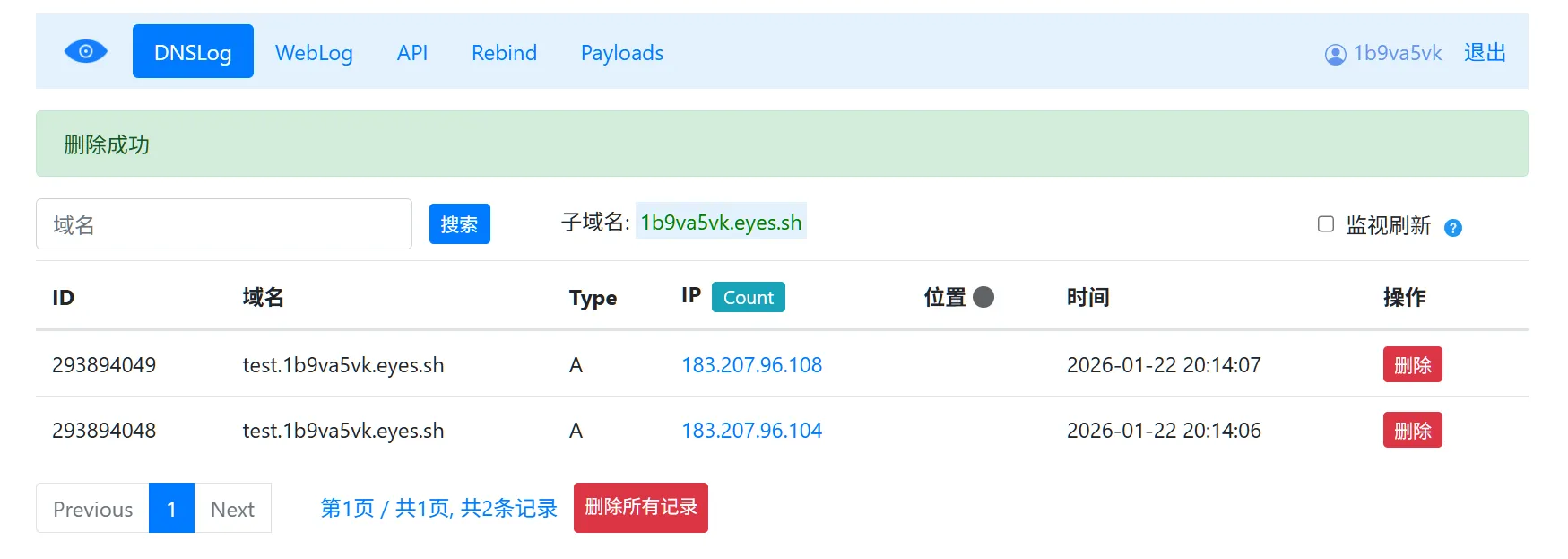Click the blue help question mark icon
1568x559 pixels.
[1452, 228]
